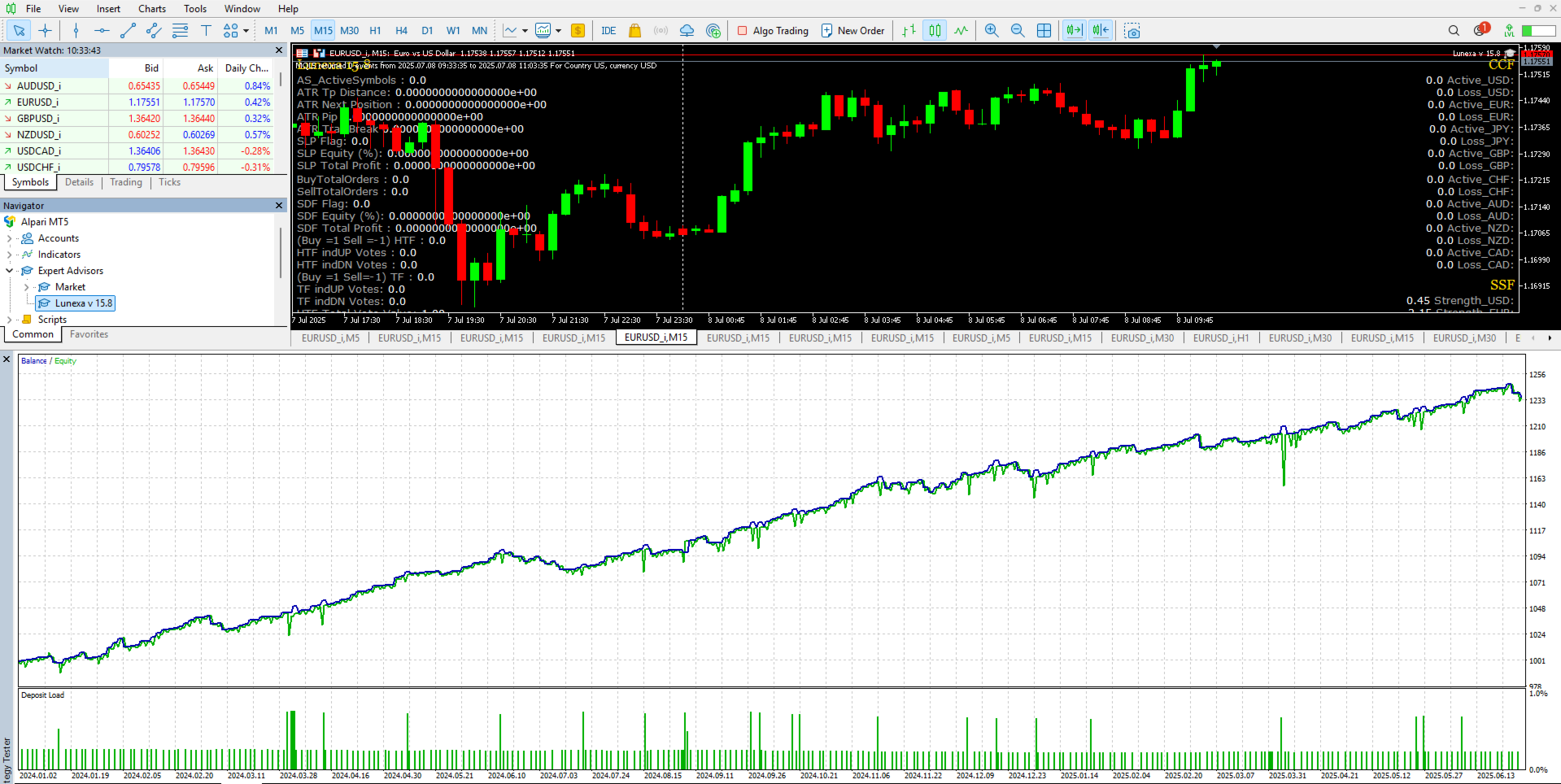Open the Tools menu
Image resolution: width=1561 pixels, height=784 pixels.
195,9
